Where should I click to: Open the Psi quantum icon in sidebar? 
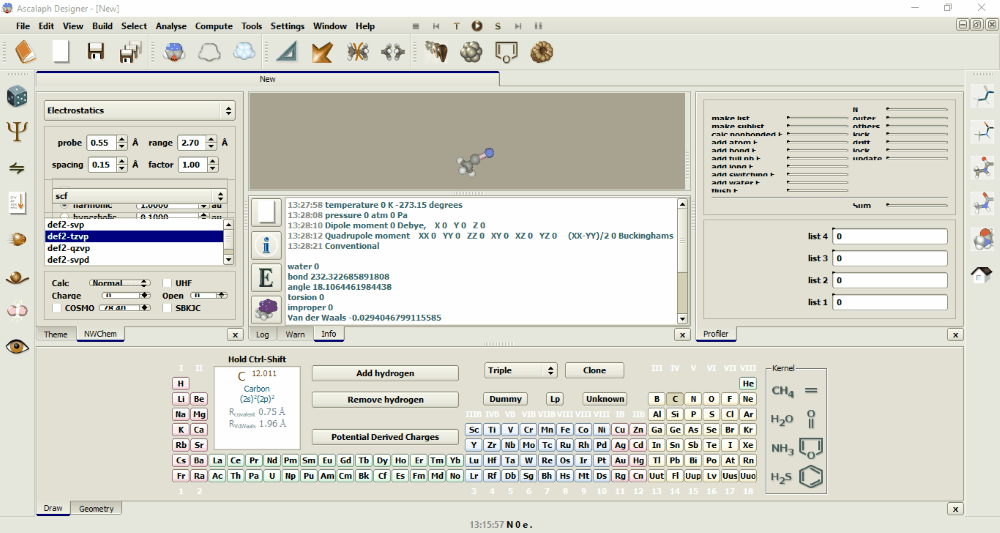coord(17,132)
